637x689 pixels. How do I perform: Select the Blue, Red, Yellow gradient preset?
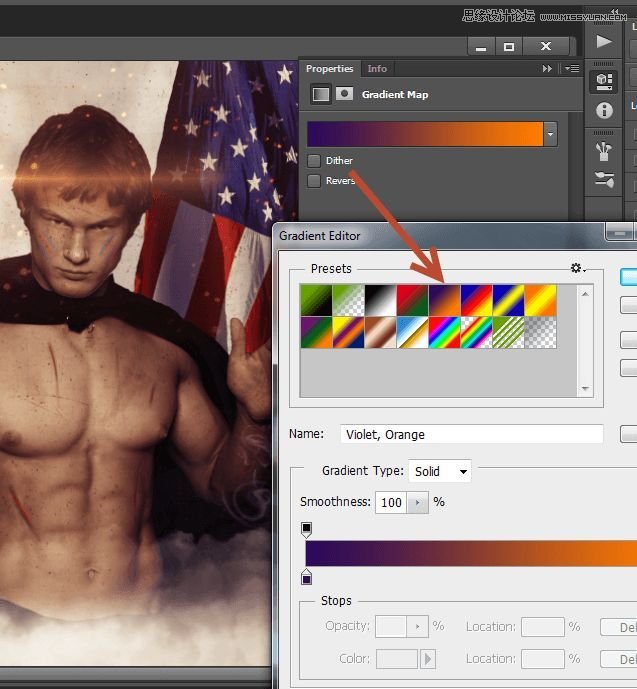click(x=477, y=301)
